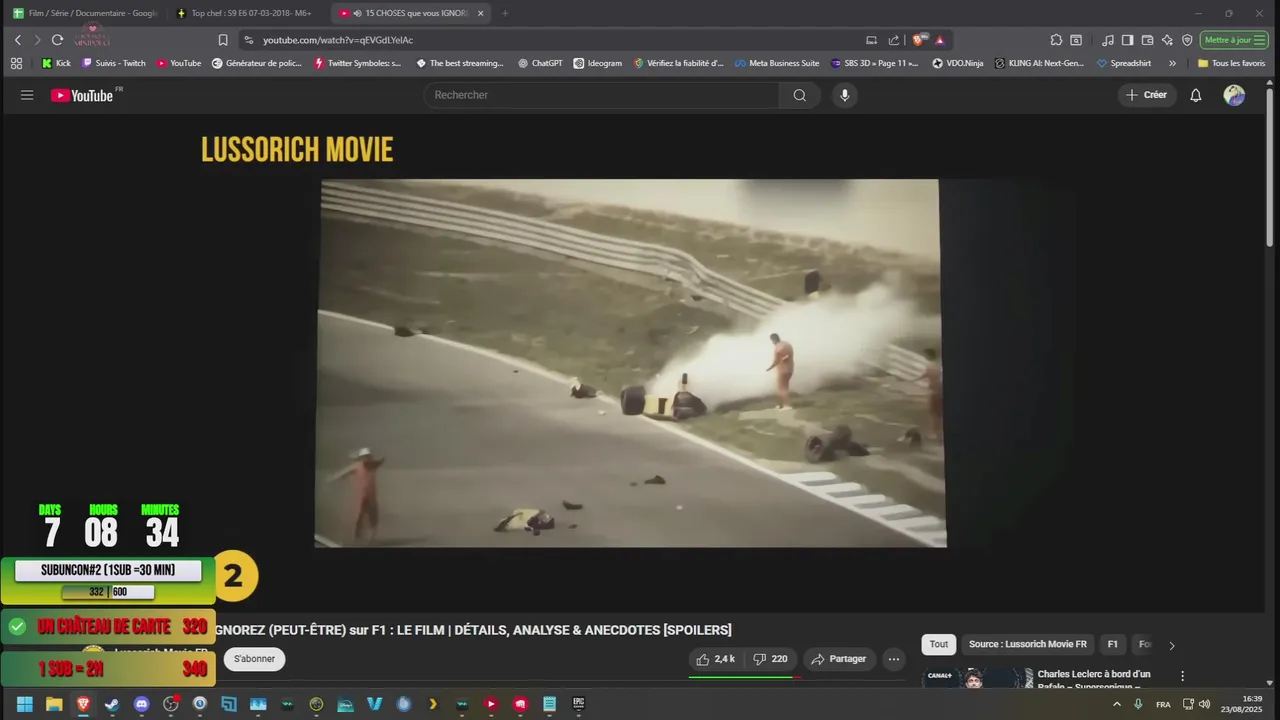Open options for Charles Leclerc suggested video
Image resolution: width=1280 pixels, height=720 pixels.
(x=1182, y=676)
